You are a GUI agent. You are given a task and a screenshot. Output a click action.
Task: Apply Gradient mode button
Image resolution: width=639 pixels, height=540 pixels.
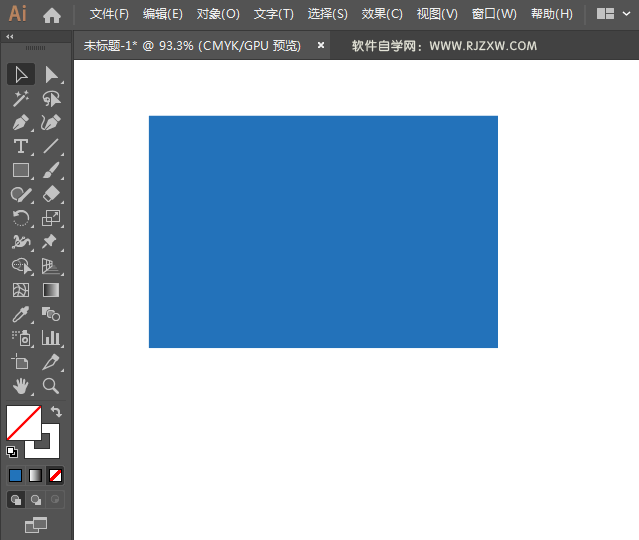click(35, 476)
